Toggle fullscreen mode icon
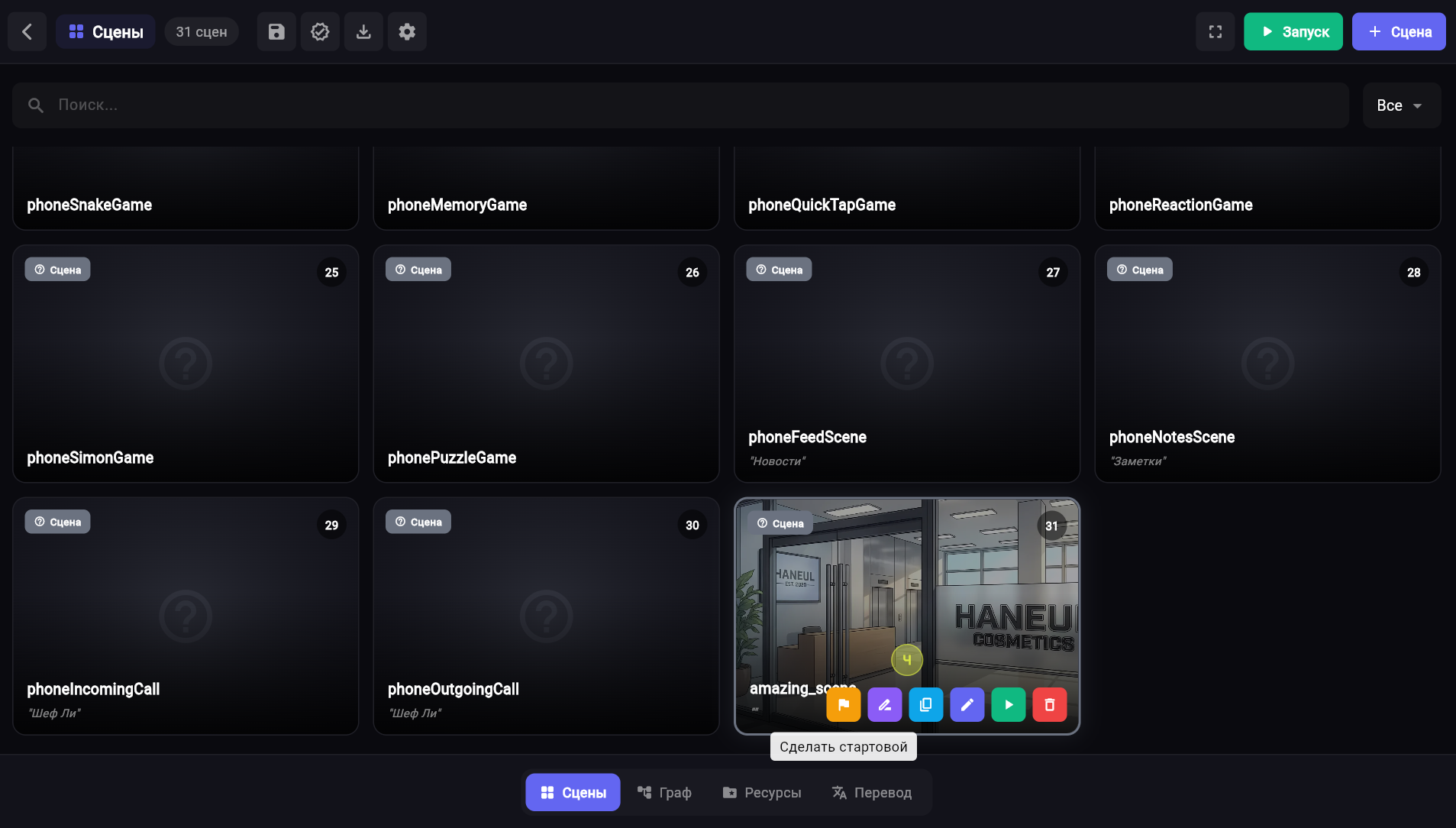1456x828 pixels. [x=1215, y=31]
